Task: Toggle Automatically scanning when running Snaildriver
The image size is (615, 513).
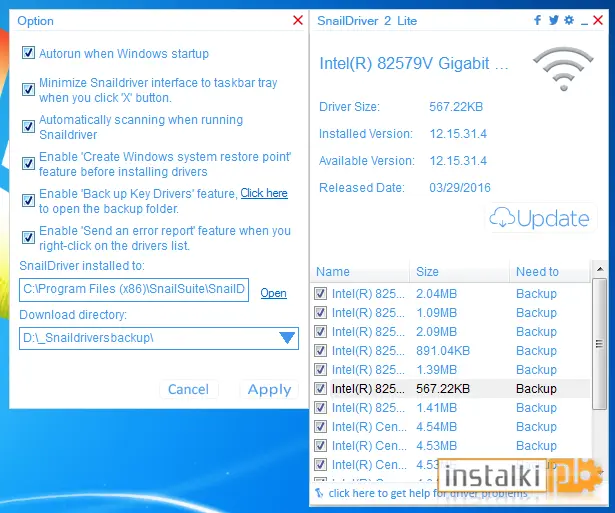Action: [28, 126]
